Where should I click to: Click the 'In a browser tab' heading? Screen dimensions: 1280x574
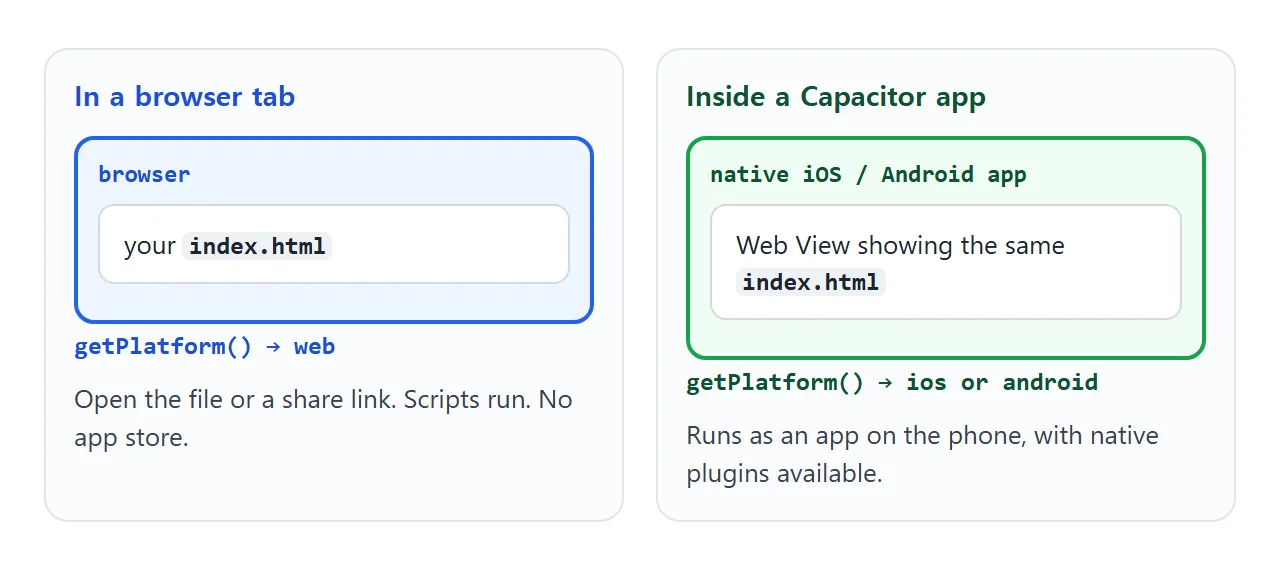[x=185, y=97]
